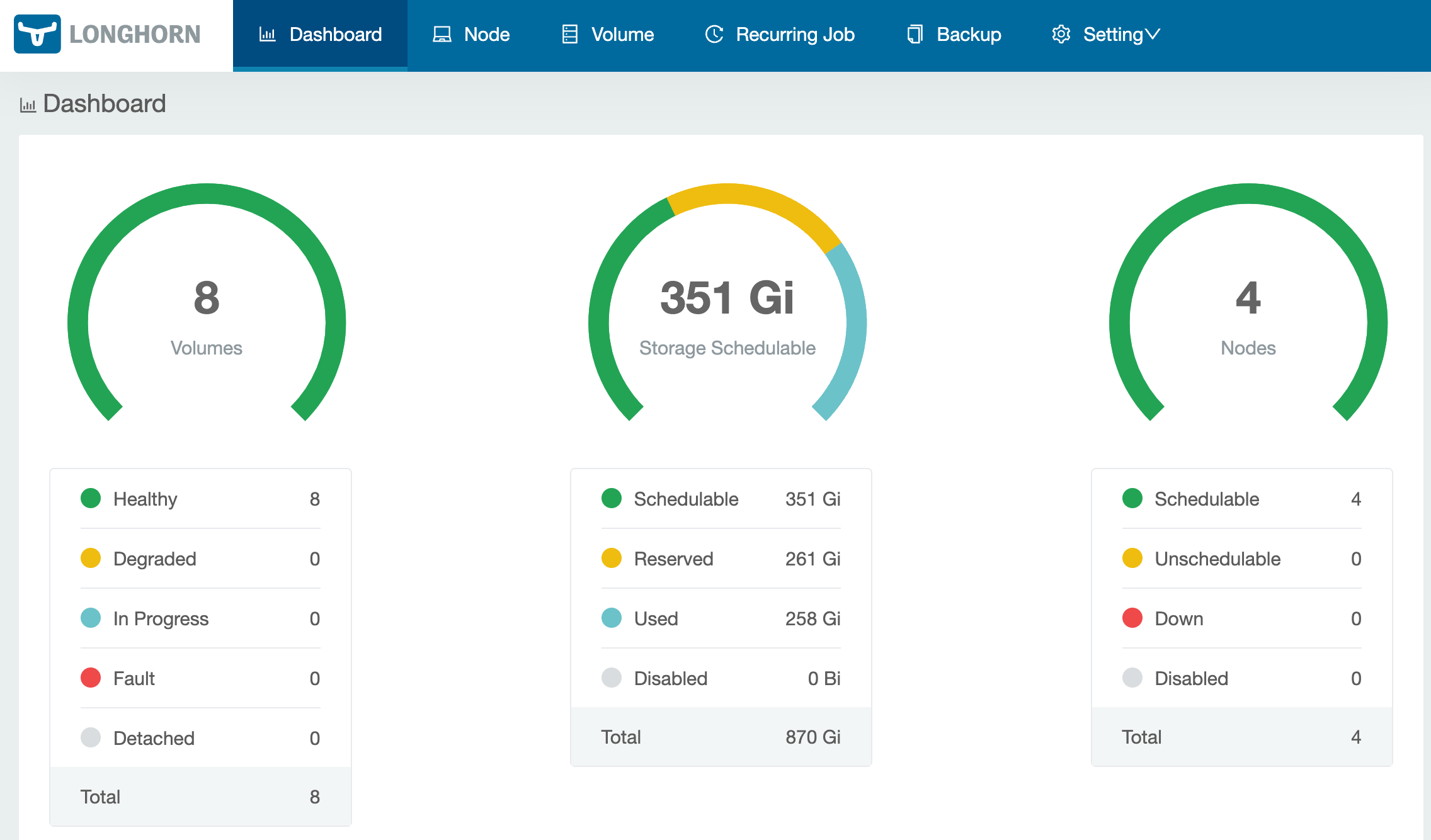The image size is (1431, 840).
Task: Select the Degraded volumes row
Action: (200, 559)
